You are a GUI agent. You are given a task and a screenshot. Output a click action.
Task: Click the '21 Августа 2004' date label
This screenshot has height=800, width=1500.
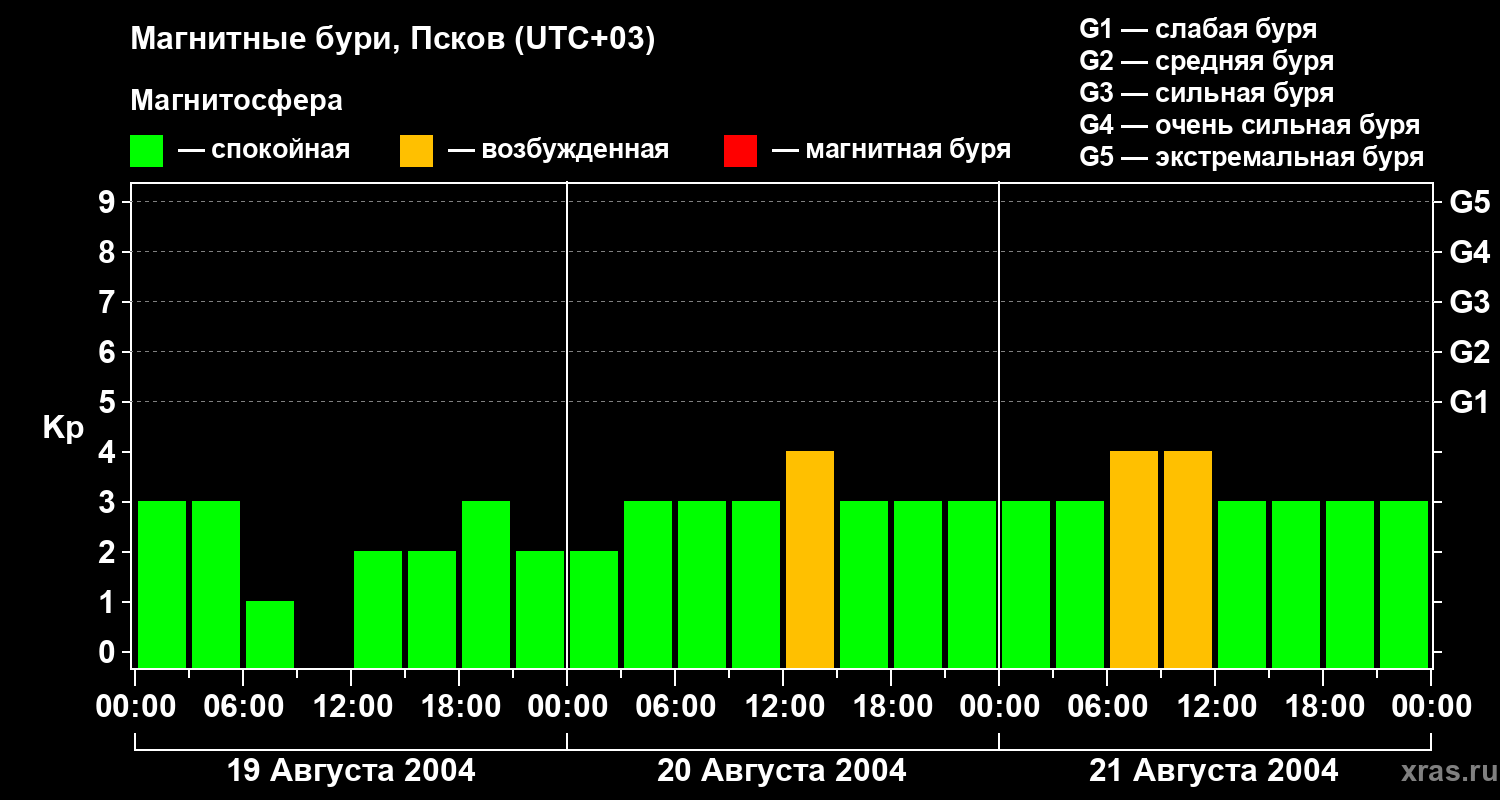tap(1213, 771)
